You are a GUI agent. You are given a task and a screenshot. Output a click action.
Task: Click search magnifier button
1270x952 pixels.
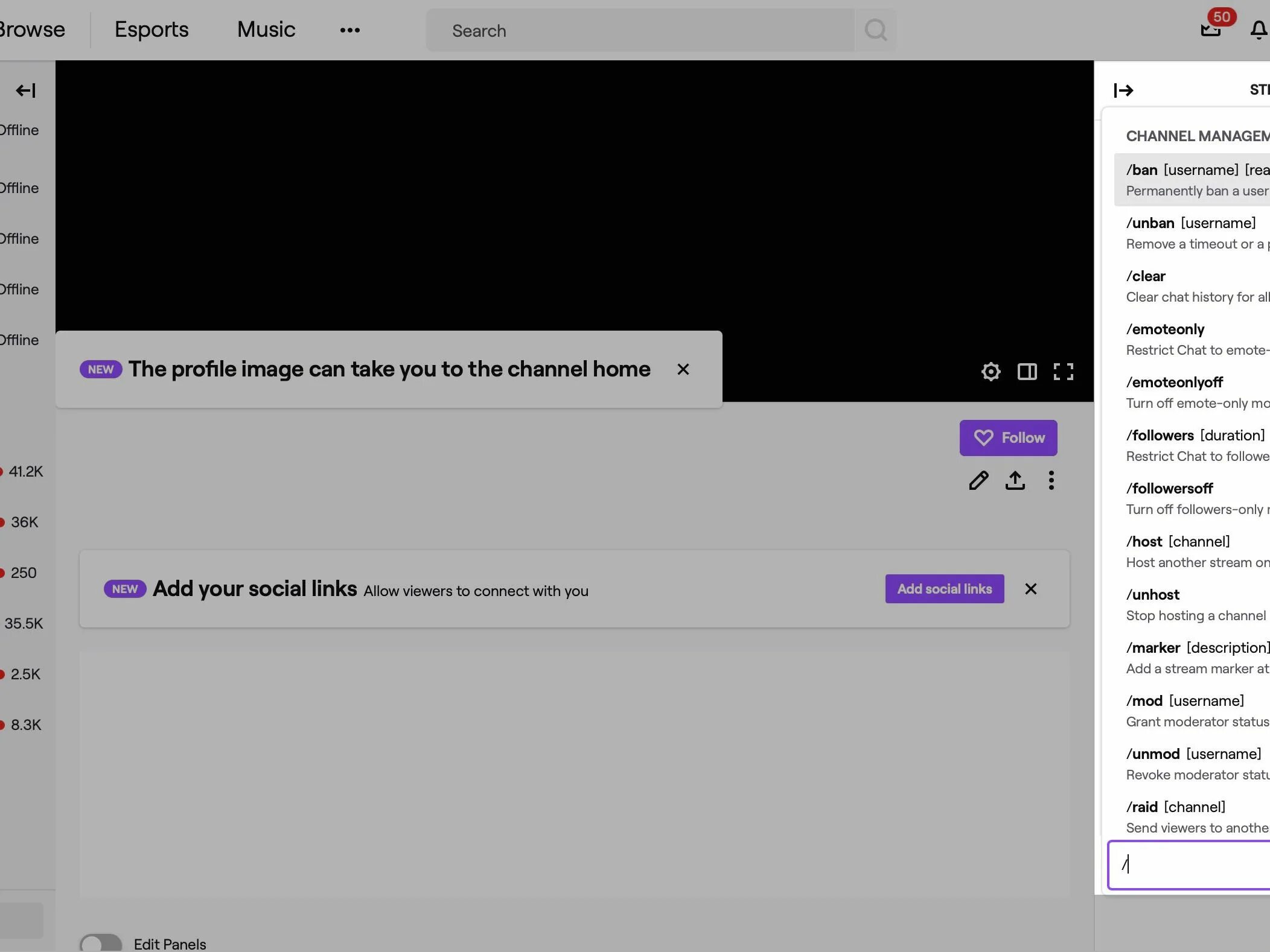875,30
